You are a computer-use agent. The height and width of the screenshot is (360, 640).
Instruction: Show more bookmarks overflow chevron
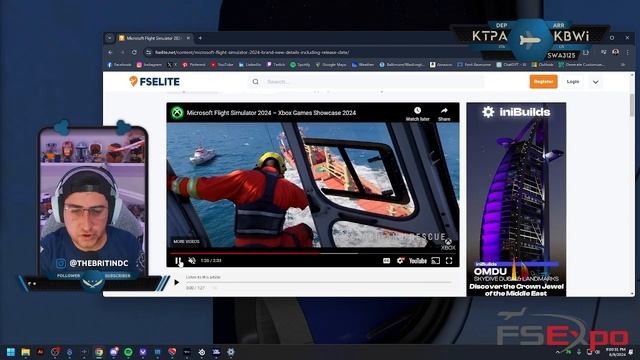click(623, 64)
